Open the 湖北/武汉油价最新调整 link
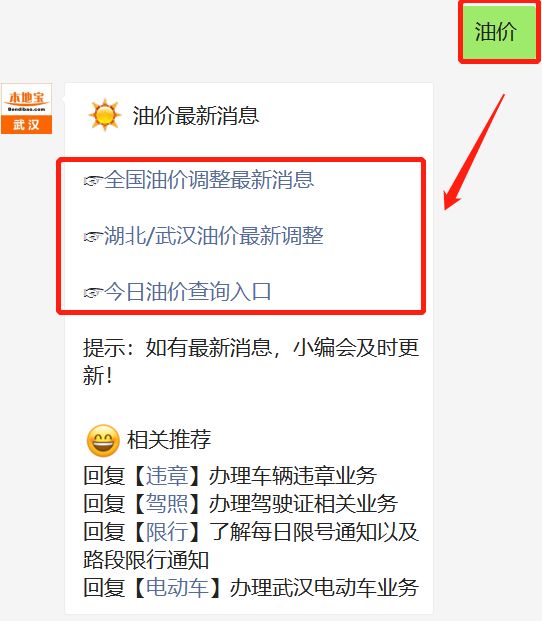This screenshot has width=542, height=621. [x=214, y=236]
